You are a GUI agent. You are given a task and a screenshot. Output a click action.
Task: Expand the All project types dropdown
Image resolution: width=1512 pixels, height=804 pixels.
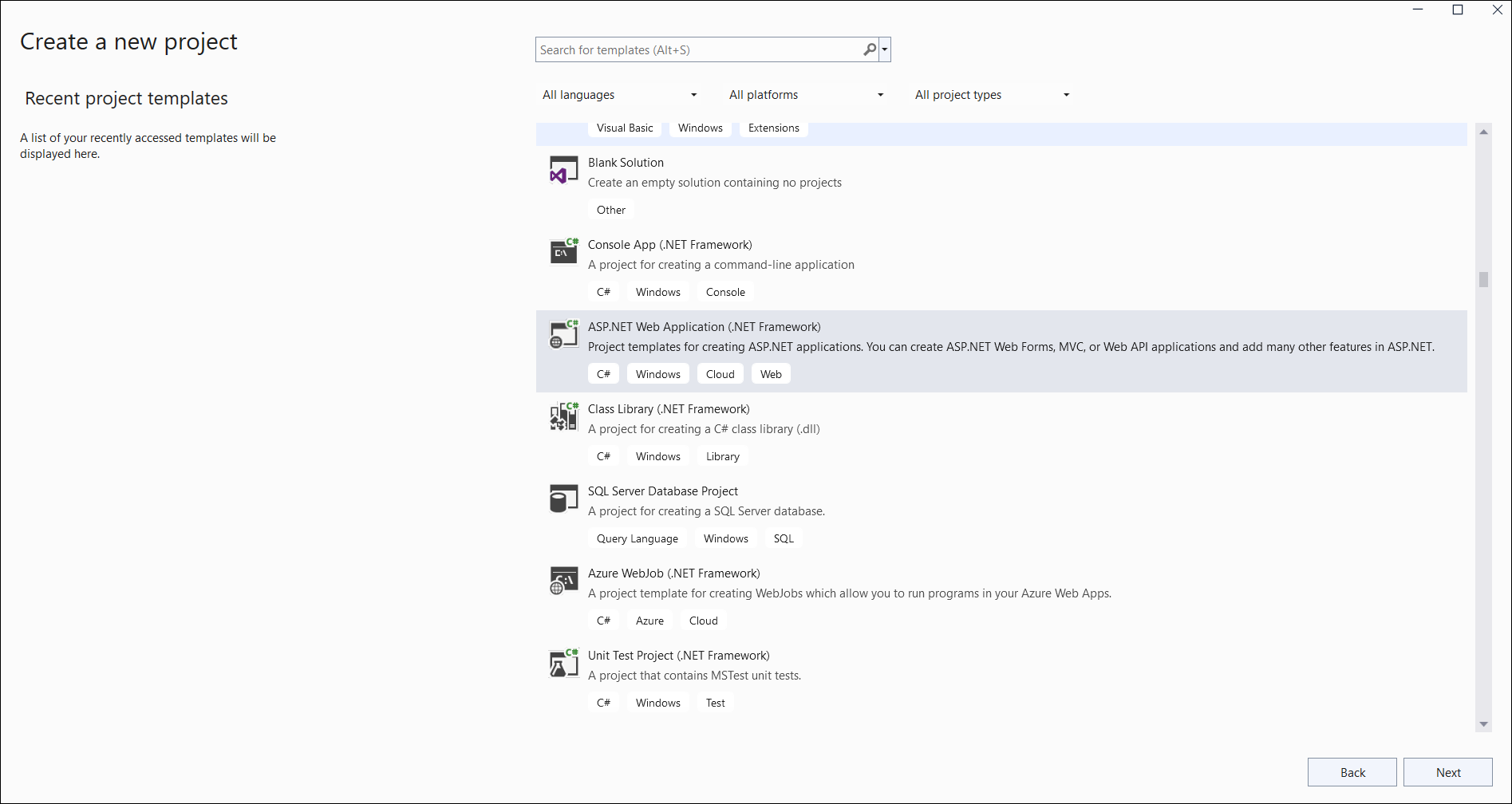click(x=992, y=95)
